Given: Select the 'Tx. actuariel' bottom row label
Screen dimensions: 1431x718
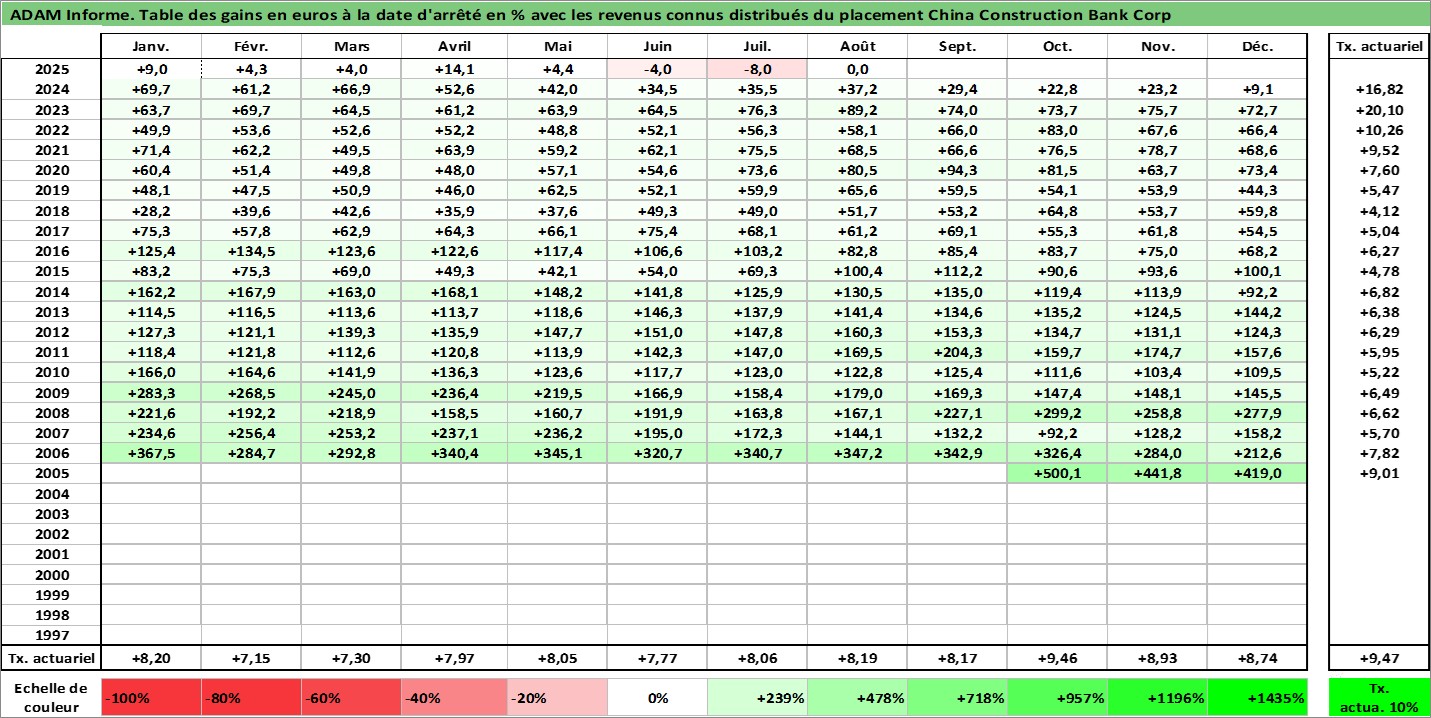Looking at the screenshot, I should [x=51, y=659].
